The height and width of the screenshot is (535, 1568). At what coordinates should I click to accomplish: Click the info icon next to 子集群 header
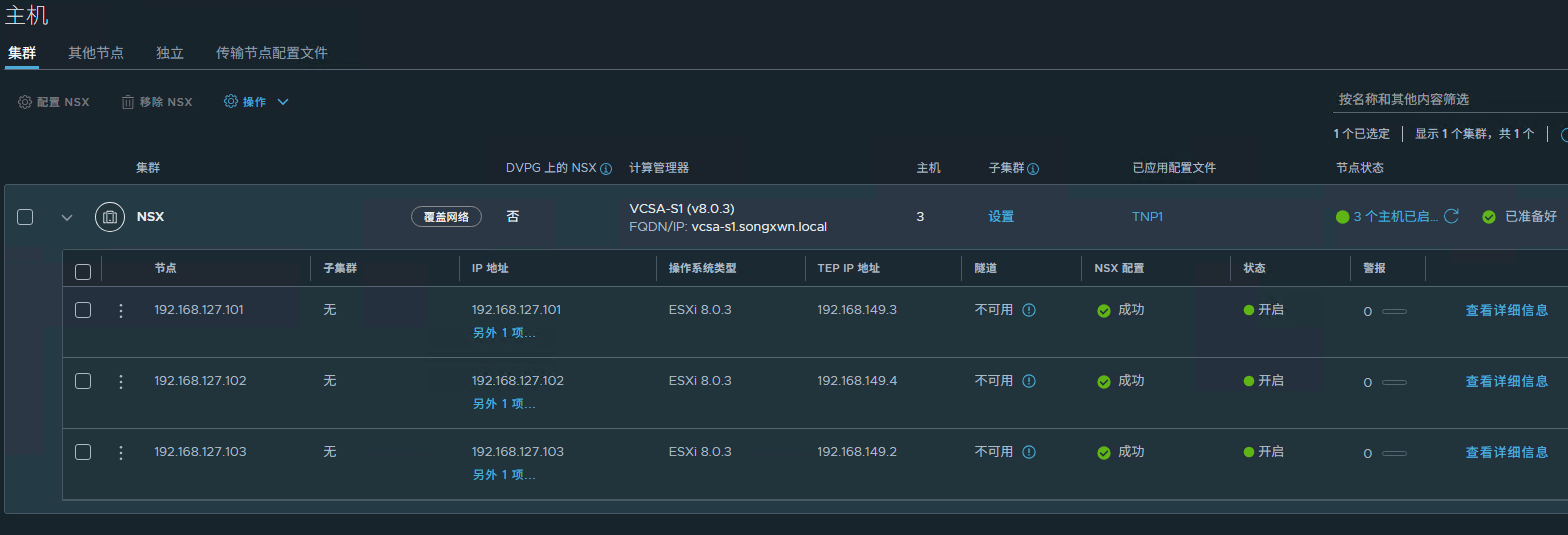pos(1033,169)
